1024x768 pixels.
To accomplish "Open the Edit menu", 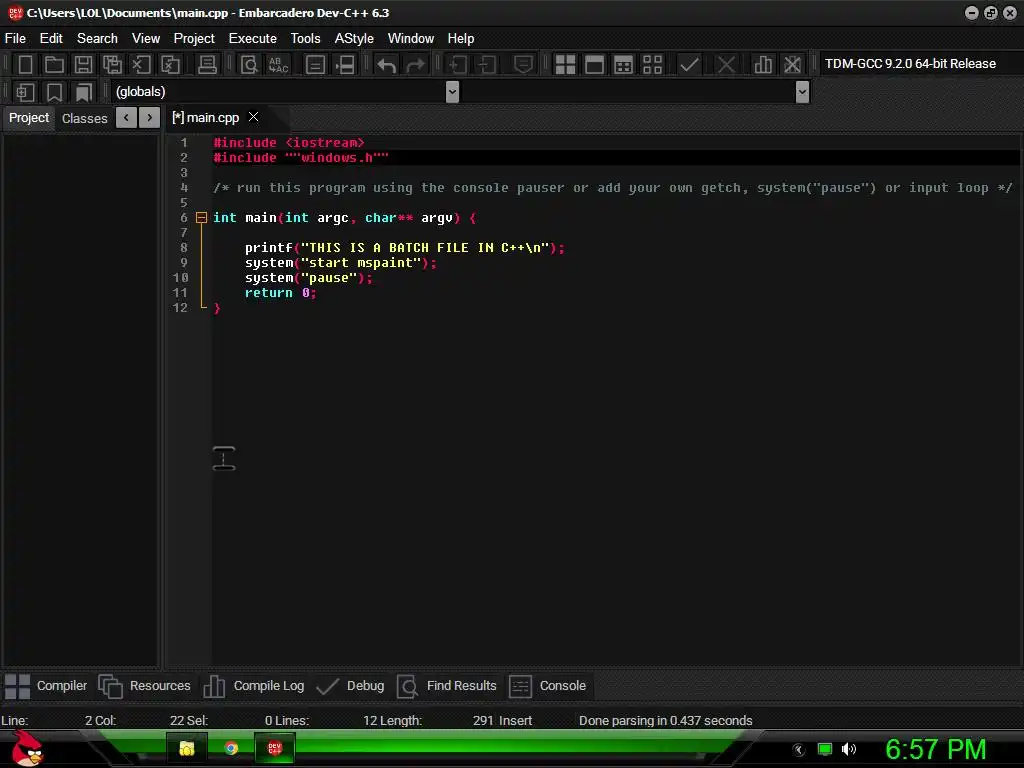I will click(x=51, y=39).
